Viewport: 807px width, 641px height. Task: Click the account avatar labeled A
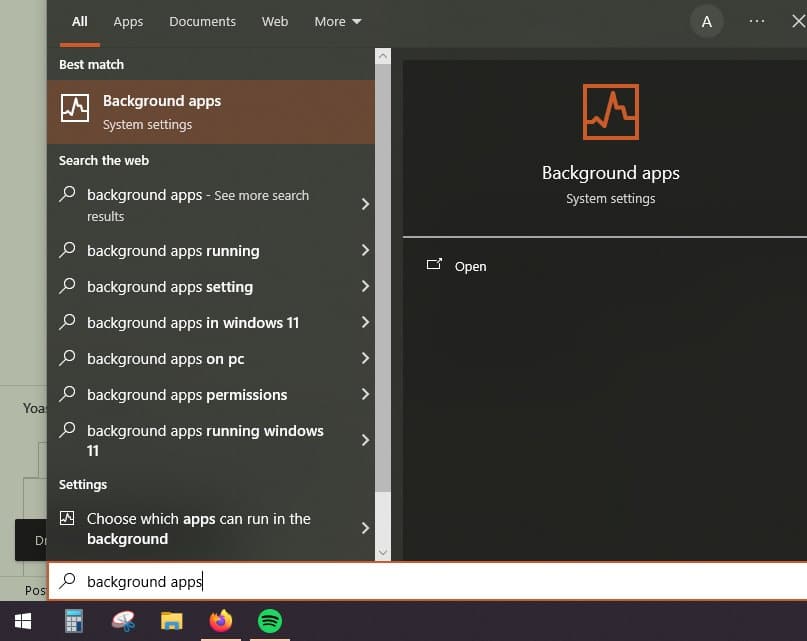tap(707, 22)
